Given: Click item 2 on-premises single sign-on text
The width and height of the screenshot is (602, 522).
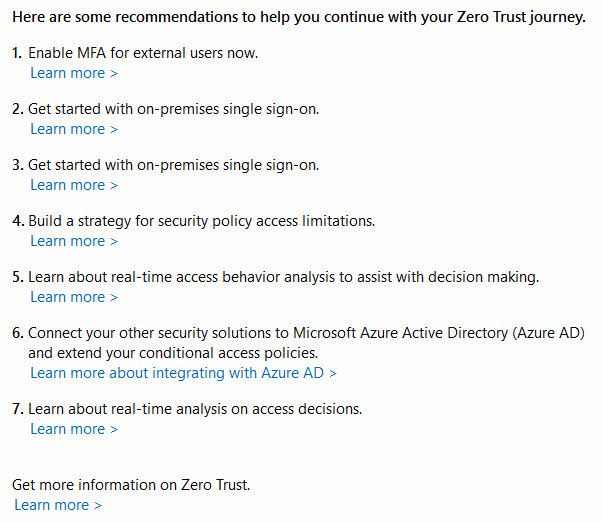Looking at the screenshot, I should (174, 109).
